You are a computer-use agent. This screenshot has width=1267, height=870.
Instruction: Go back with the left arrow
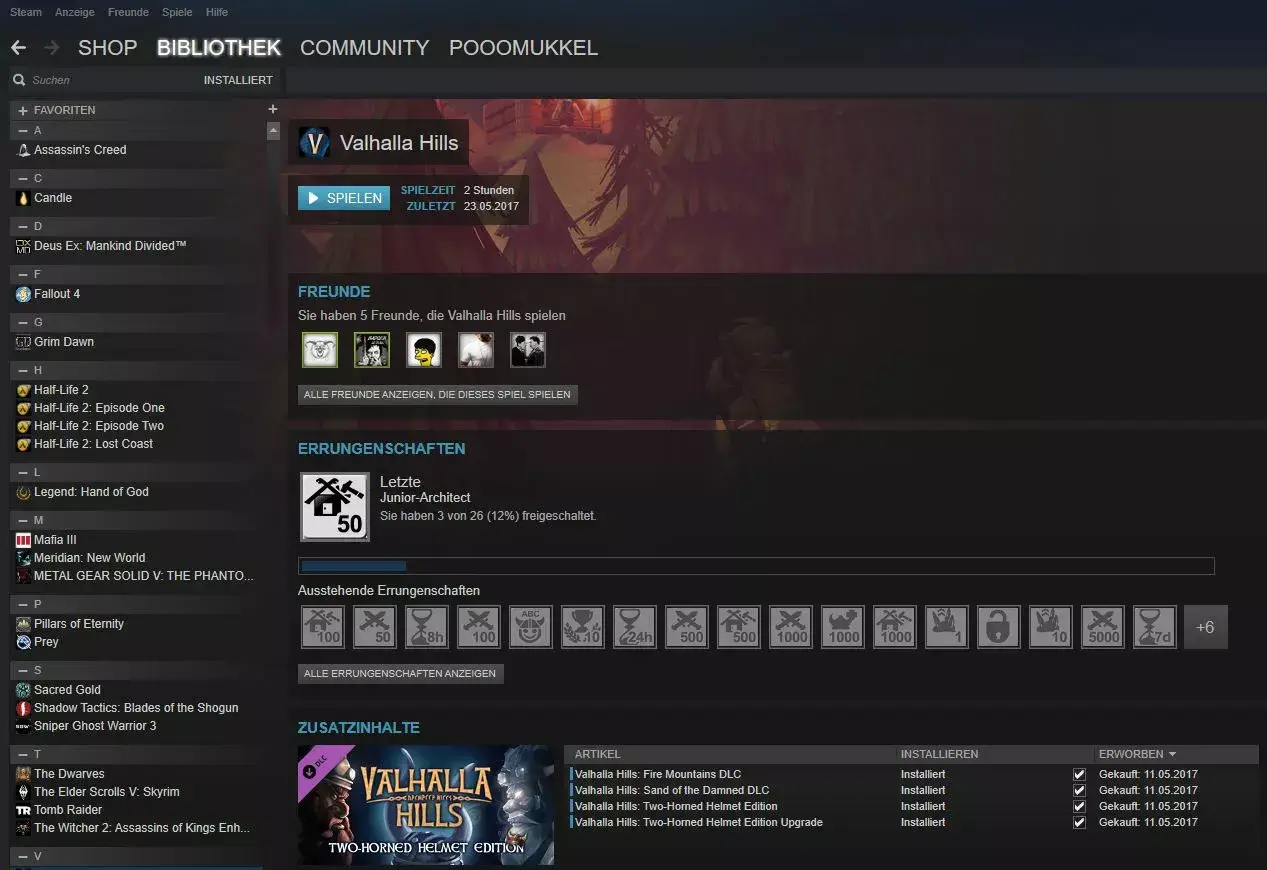pyautogui.click(x=18, y=48)
